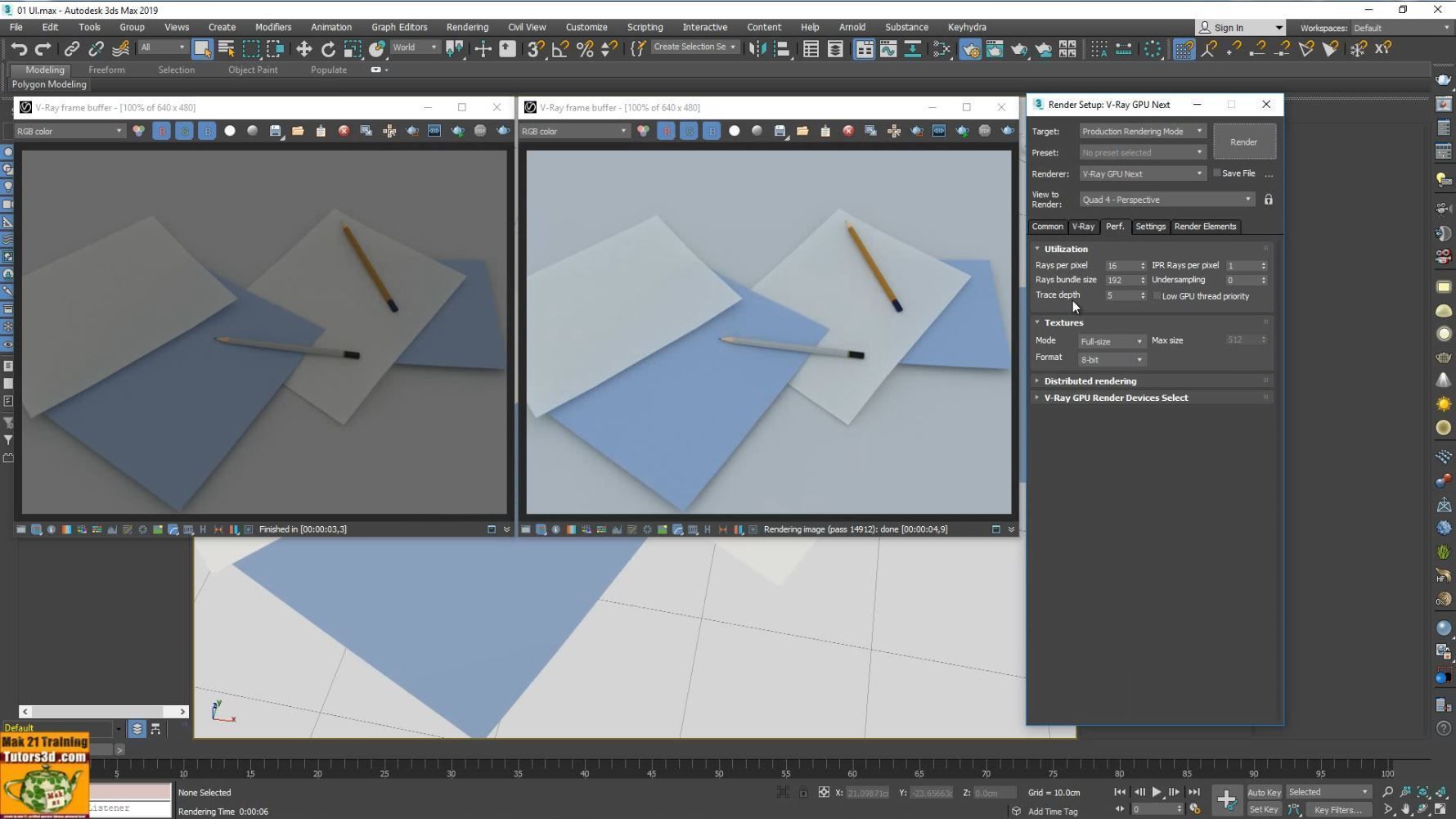Open the Rendering menu

pyautogui.click(x=466, y=27)
